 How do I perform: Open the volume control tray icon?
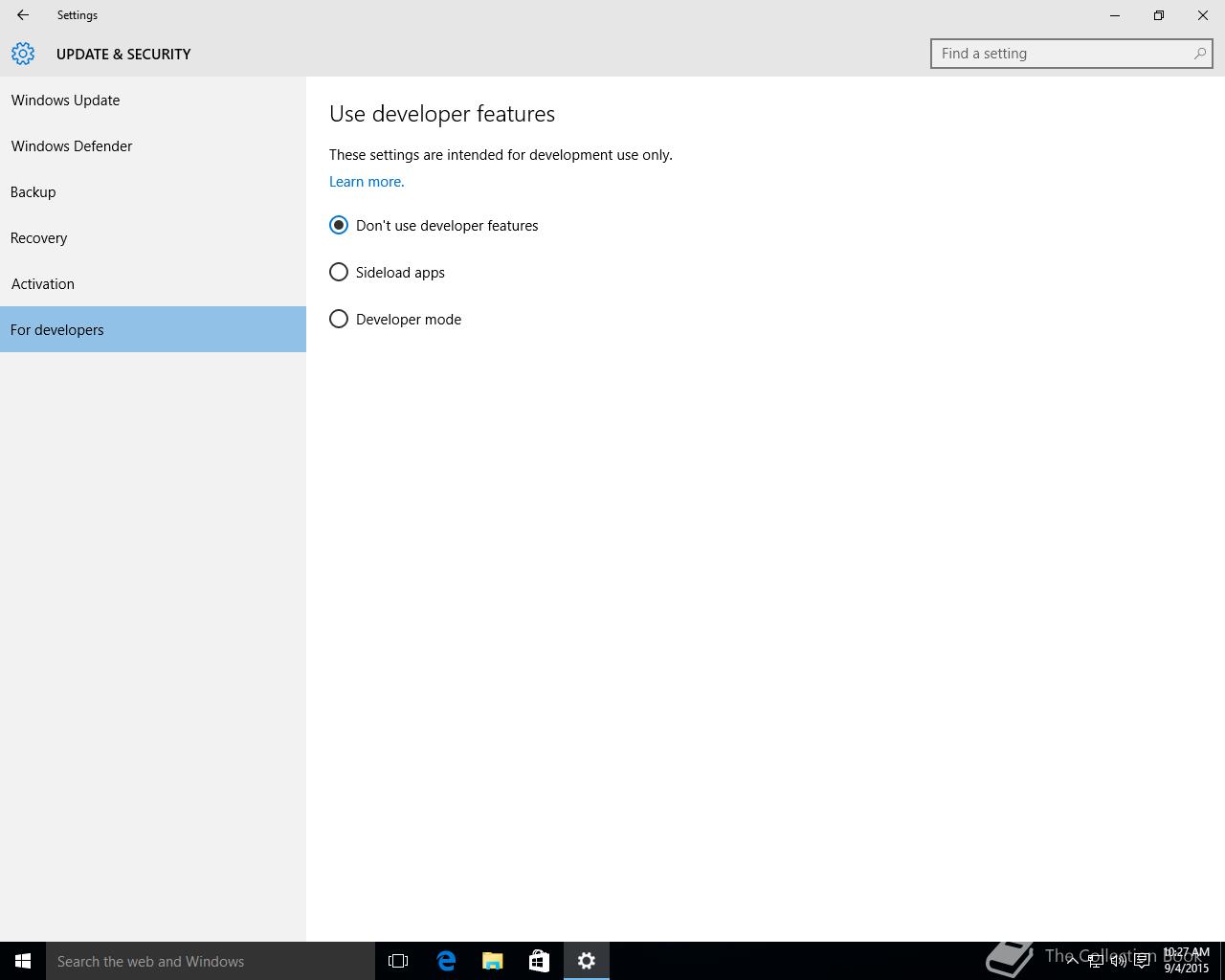click(1118, 961)
